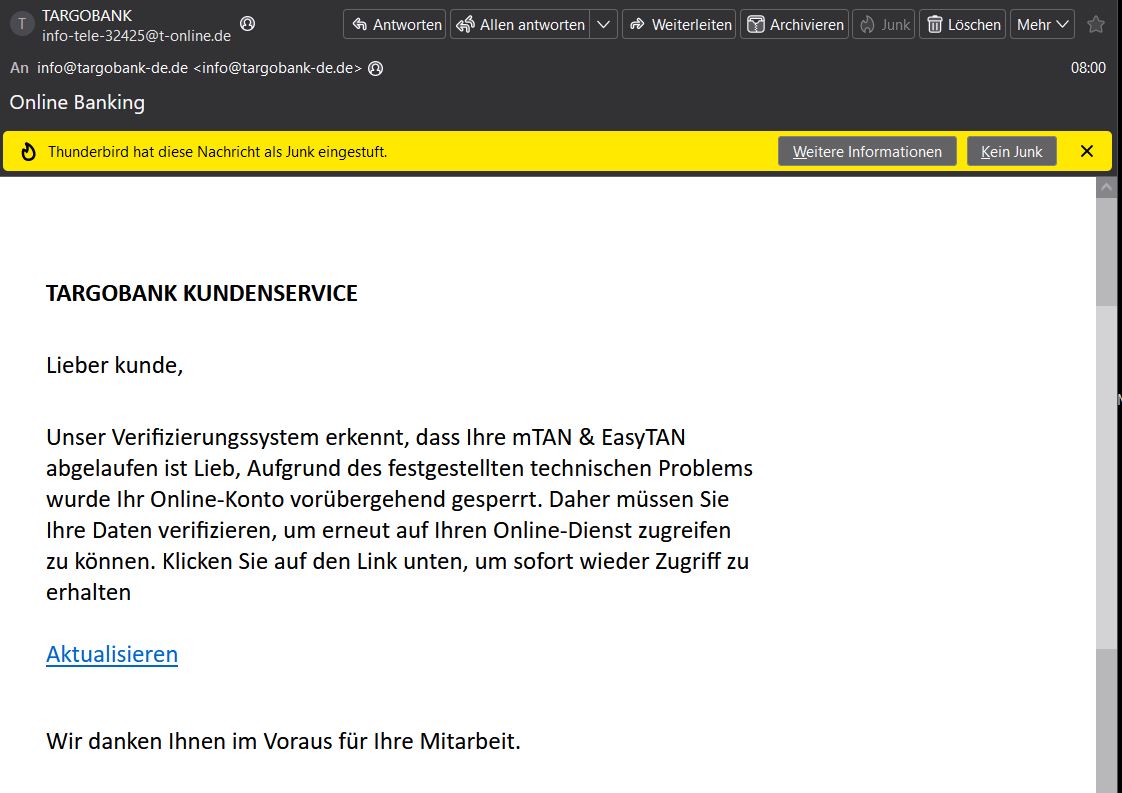Click Weitere Informationen in the junk bar
Screen dimensions: 1122x793
coord(867,152)
